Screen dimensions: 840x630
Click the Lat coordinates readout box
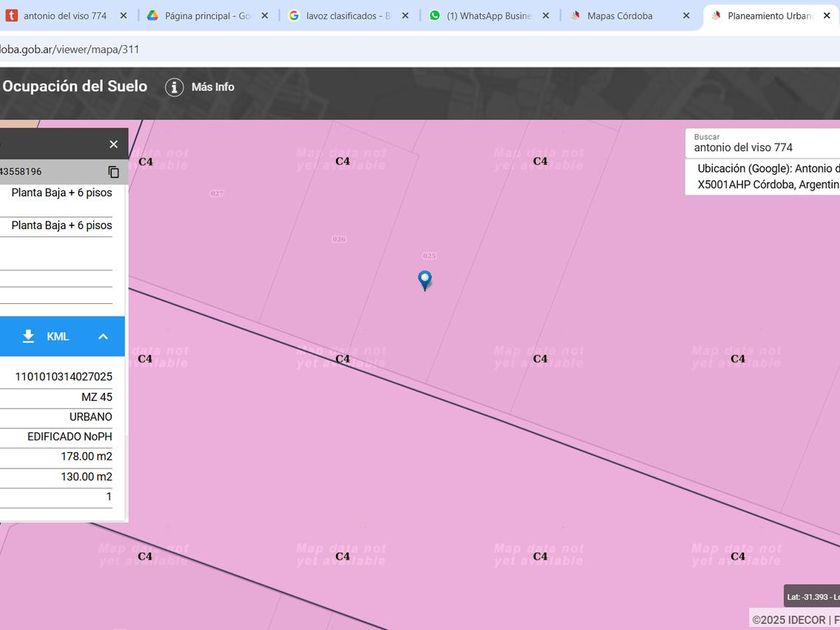click(x=811, y=597)
